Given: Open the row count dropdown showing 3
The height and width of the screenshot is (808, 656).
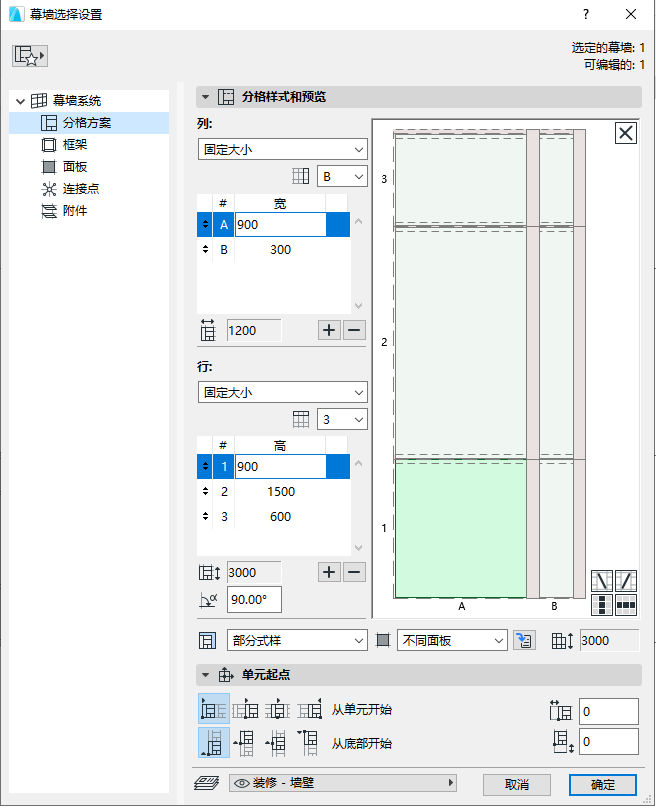Looking at the screenshot, I should (342, 419).
